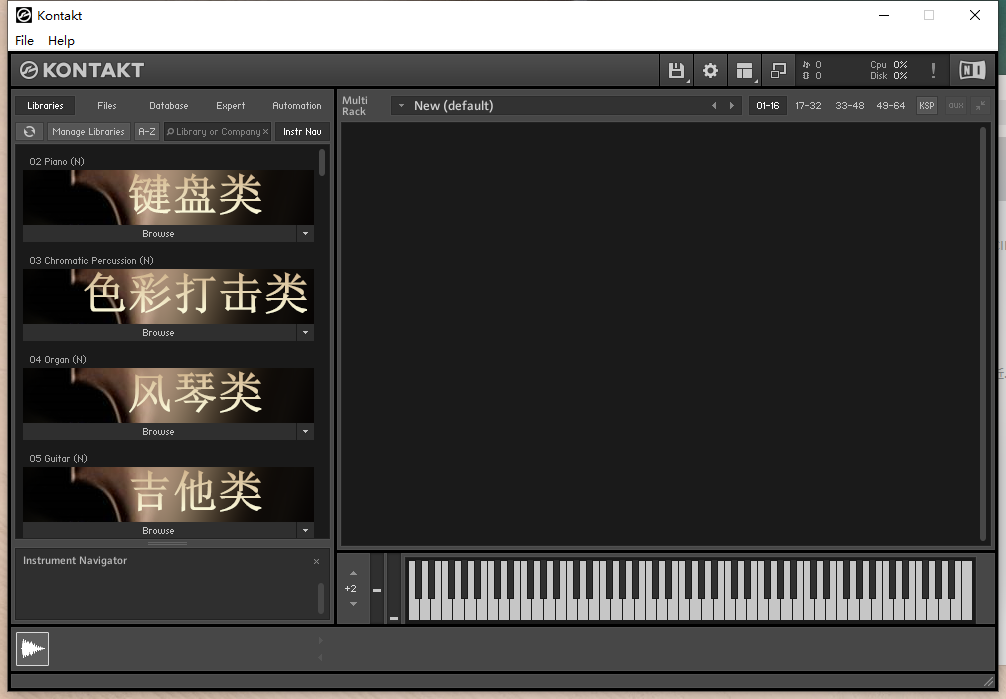Switch to the Files tab
The height and width of the screenshot is (699, 1006).
click(x=107, y=106)
